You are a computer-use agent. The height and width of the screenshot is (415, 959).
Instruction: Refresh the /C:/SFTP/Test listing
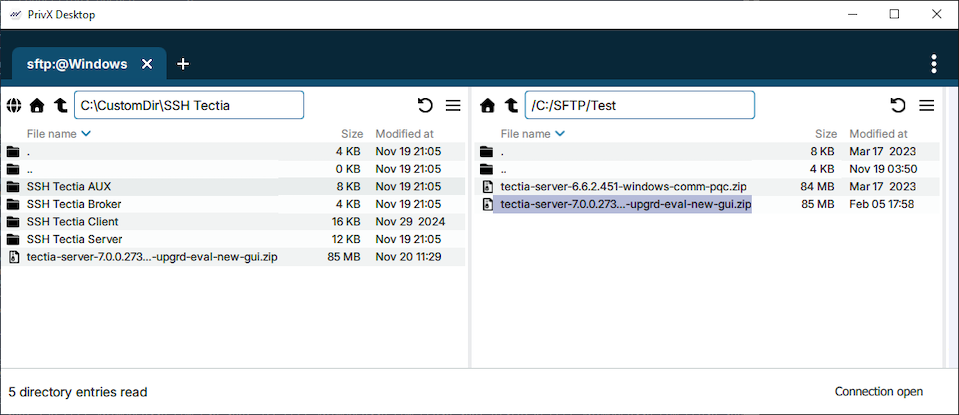click(x=898, y=106)
